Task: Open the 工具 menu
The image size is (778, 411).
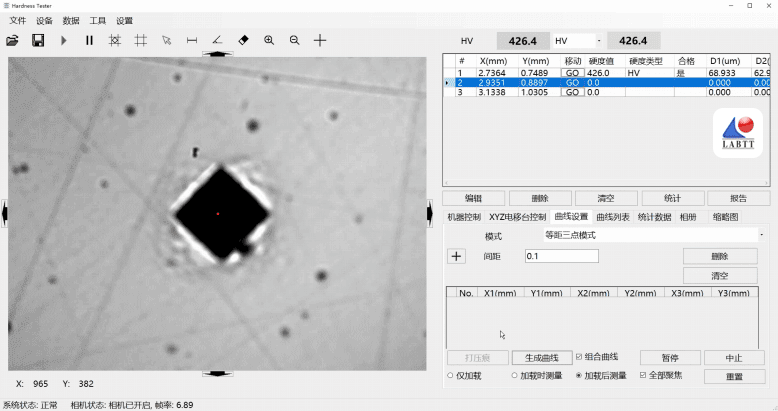Action: click(98, 20)
